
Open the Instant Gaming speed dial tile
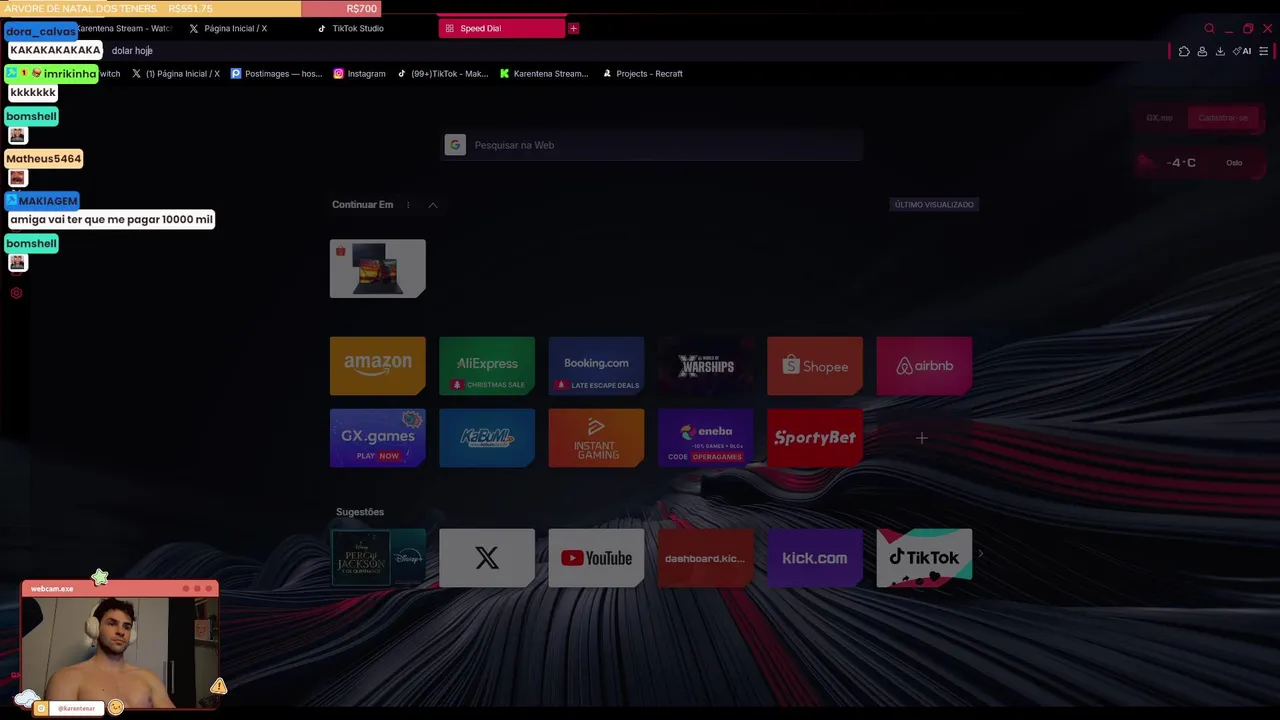coord(596,438)
